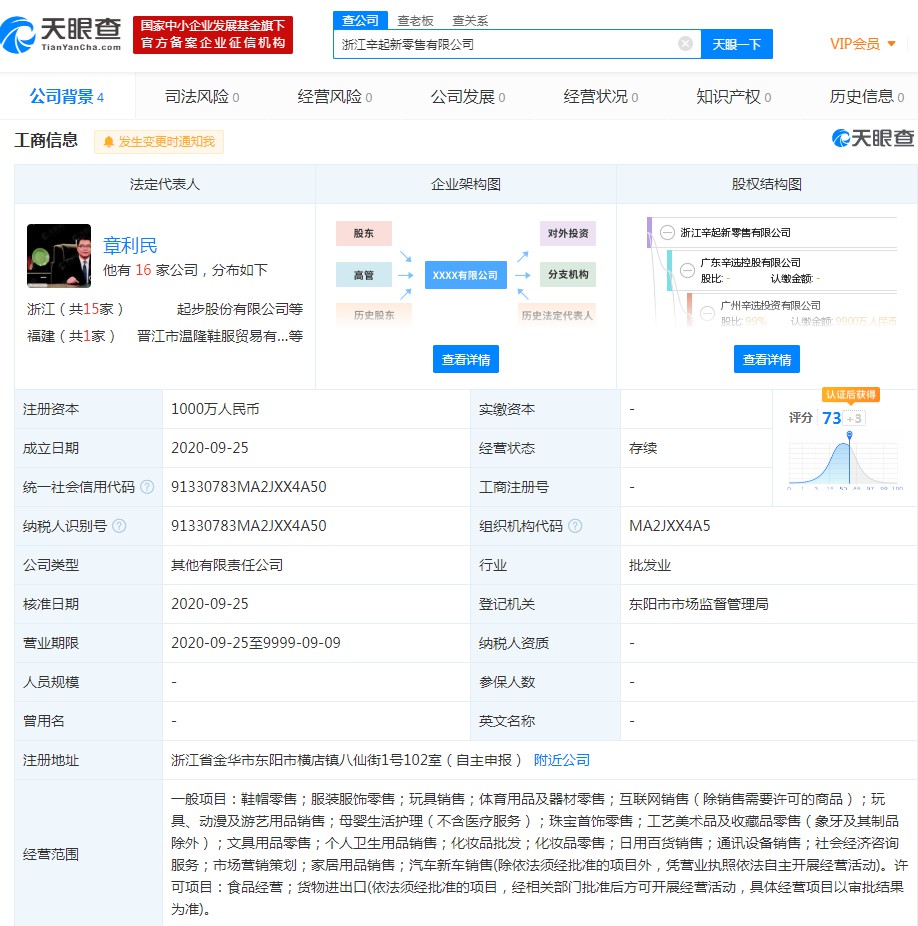This screenshot has height=926, width=918.
Task: Open the VIP会员 dropdown menu
Action: pos(863,44)
